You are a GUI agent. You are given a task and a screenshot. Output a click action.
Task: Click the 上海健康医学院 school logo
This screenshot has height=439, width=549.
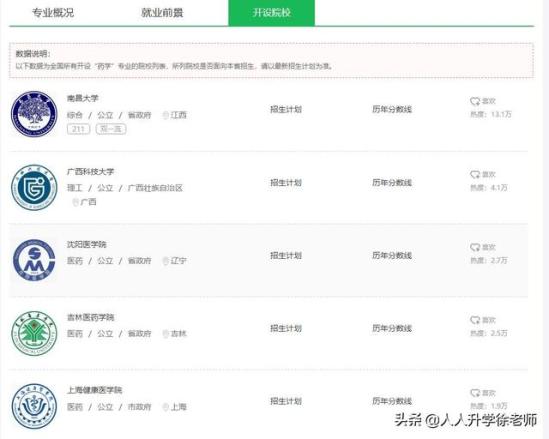tap(34, 406)
